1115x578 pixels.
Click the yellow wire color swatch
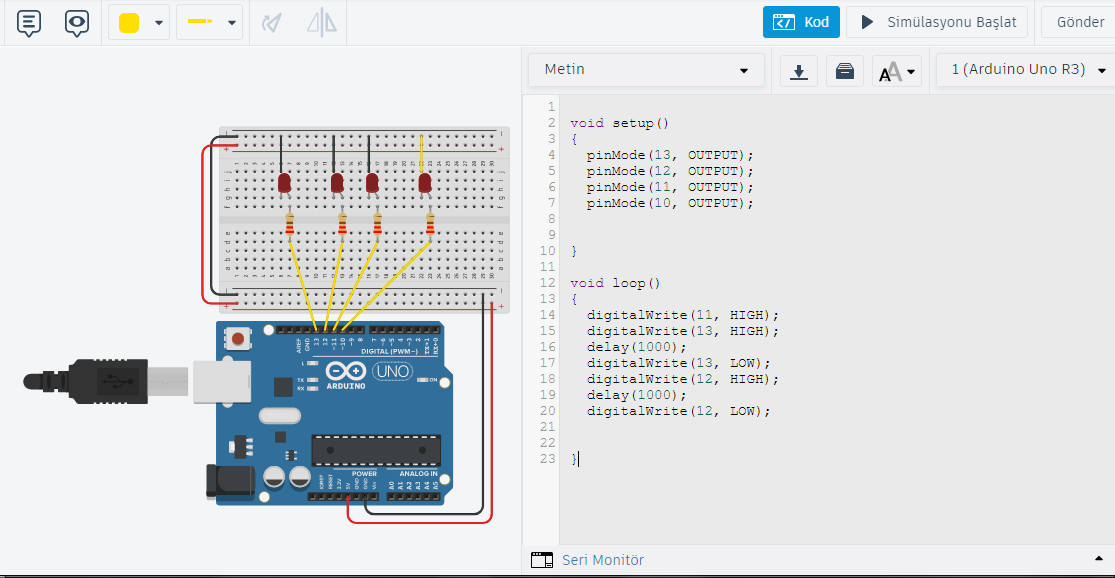(129, 23)
